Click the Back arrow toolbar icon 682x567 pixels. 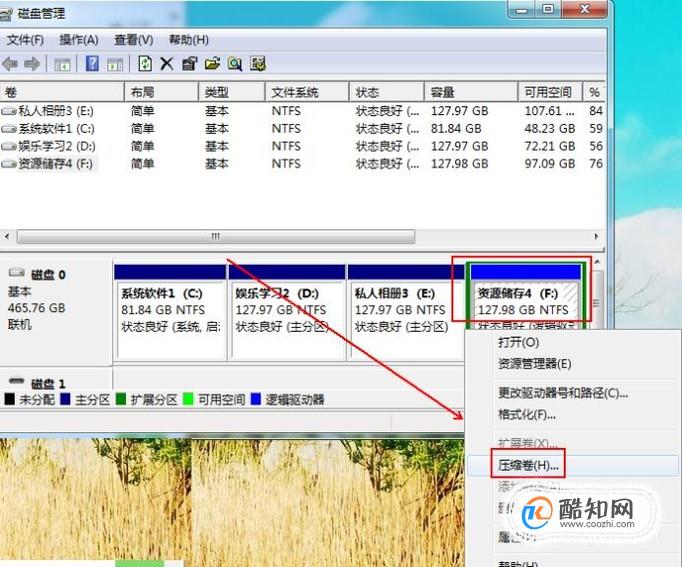coord(10,64)
